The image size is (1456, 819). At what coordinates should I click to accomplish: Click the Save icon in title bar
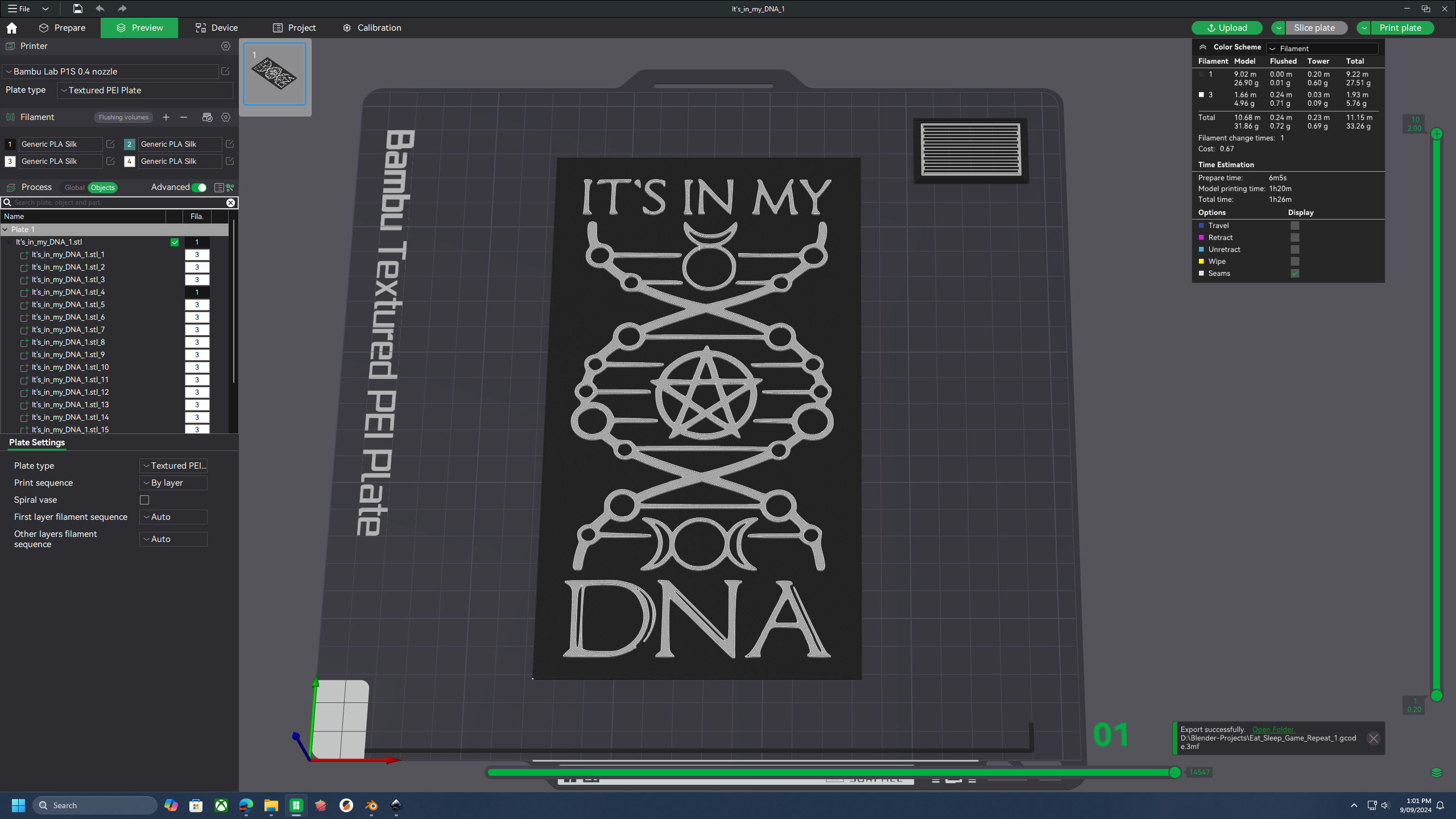77,9
